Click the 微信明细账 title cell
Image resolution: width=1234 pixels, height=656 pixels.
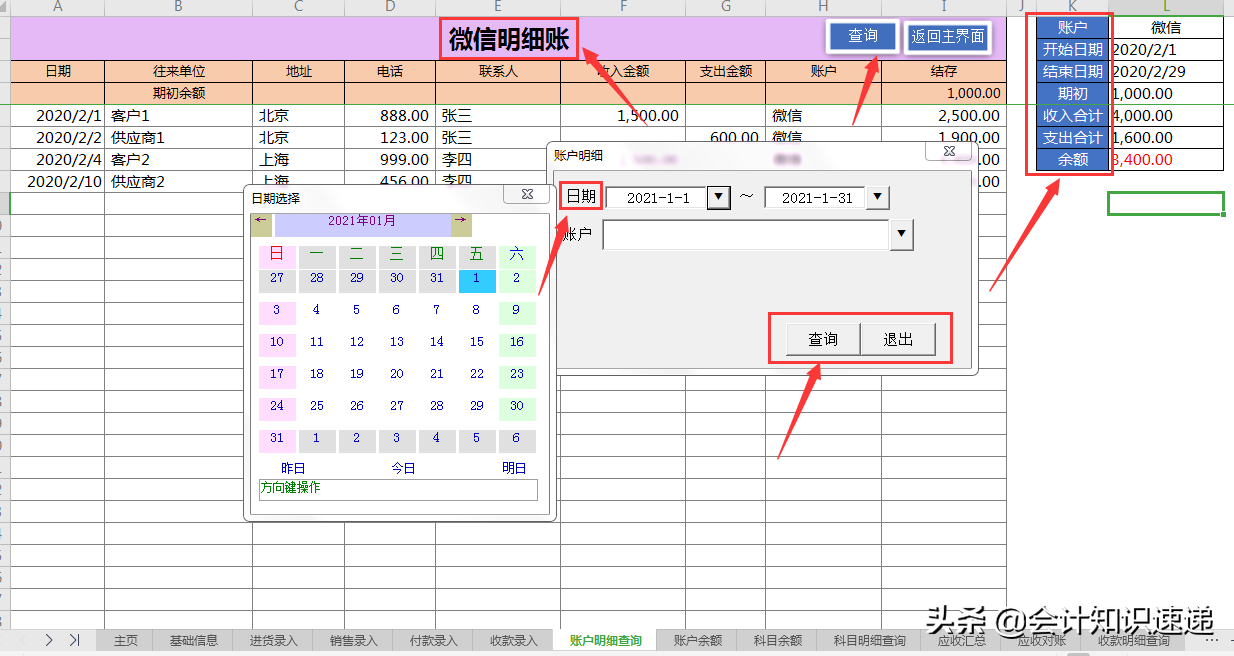coord(508,39)
